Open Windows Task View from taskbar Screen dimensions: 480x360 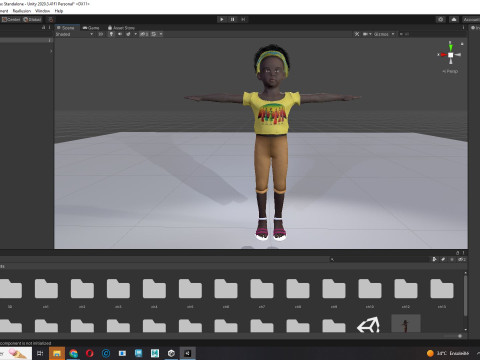(x=40, y=353)
